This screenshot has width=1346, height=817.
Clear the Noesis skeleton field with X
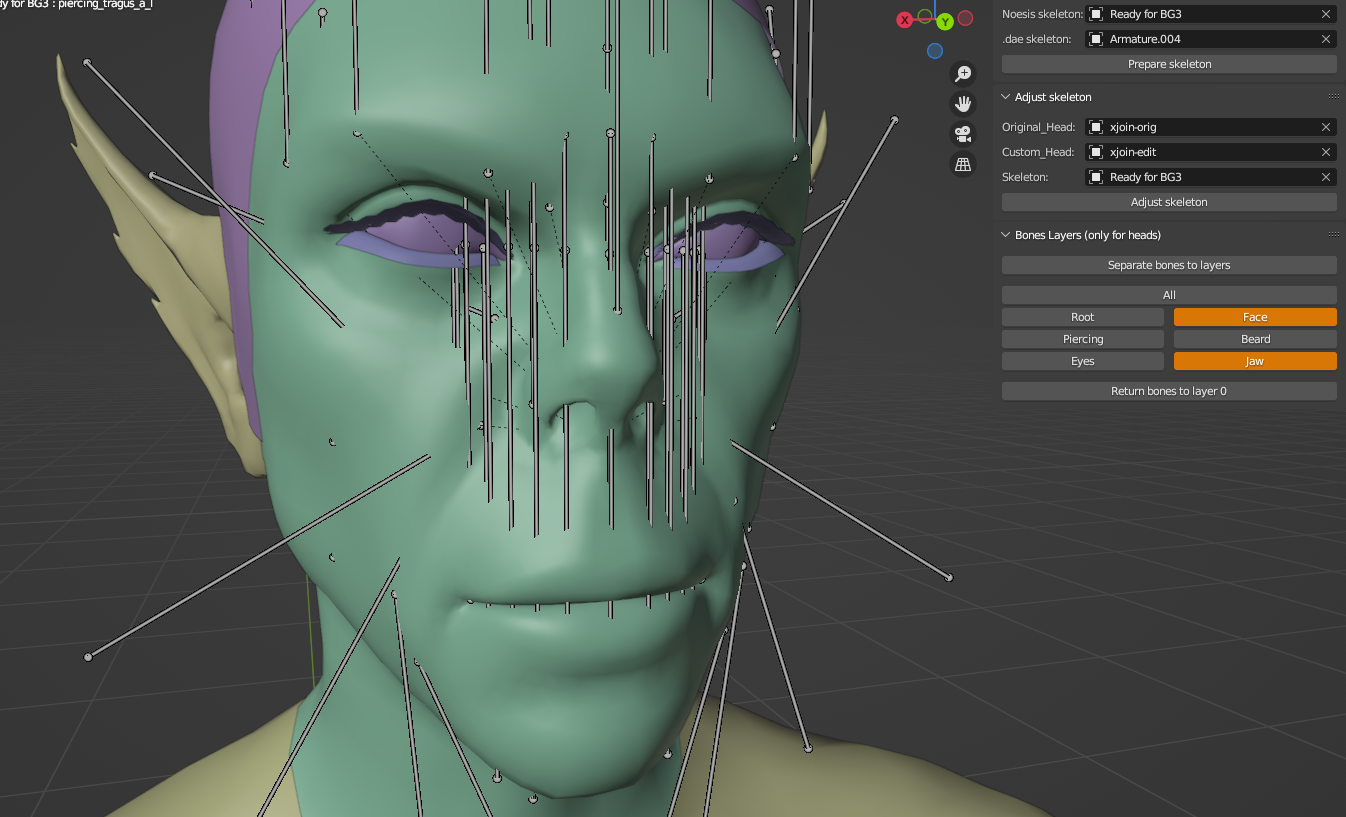[x=1326, y=14]
